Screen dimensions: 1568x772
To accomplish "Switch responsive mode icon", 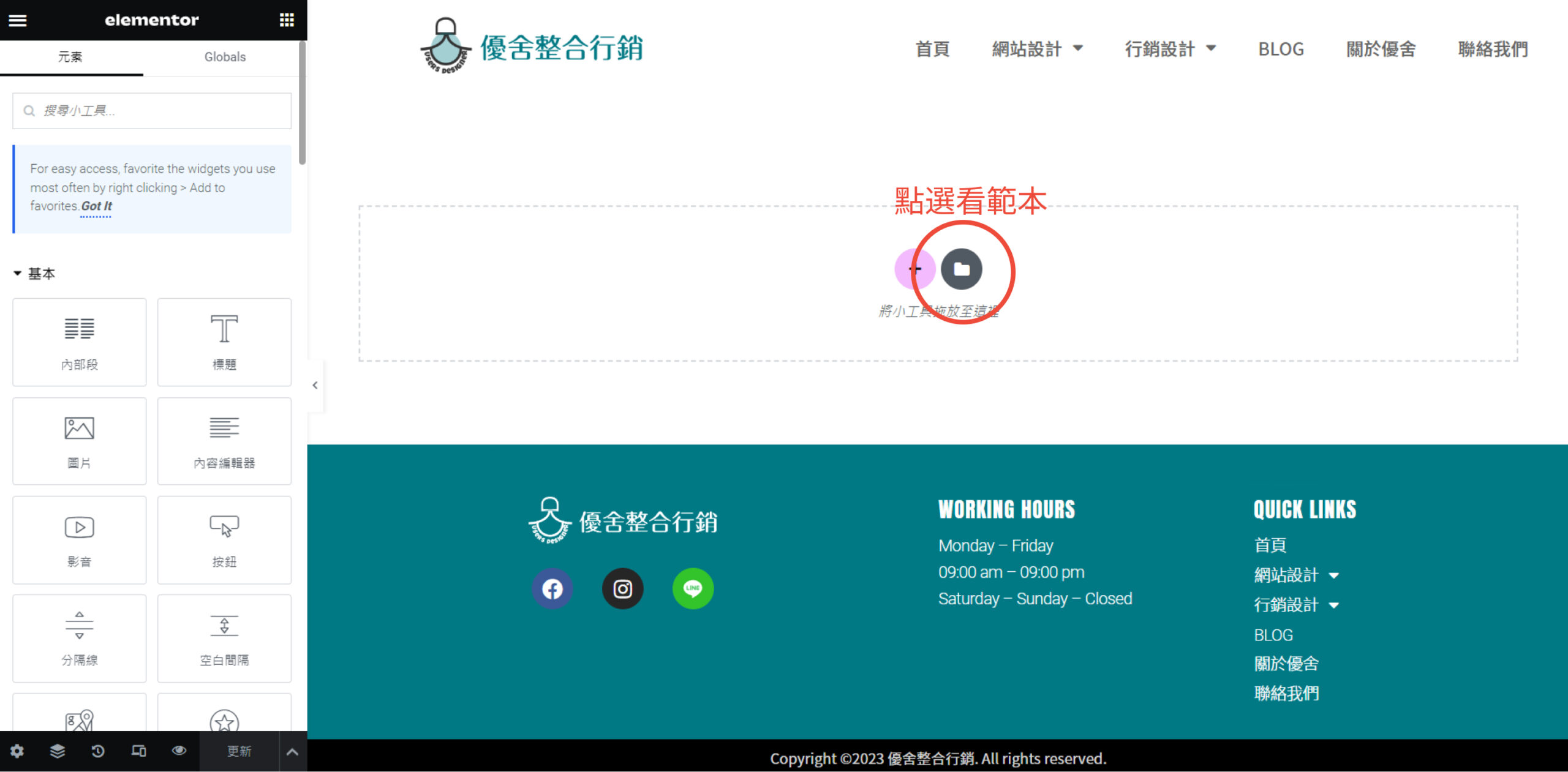I will pyautogui.click(x=138, y=751).
